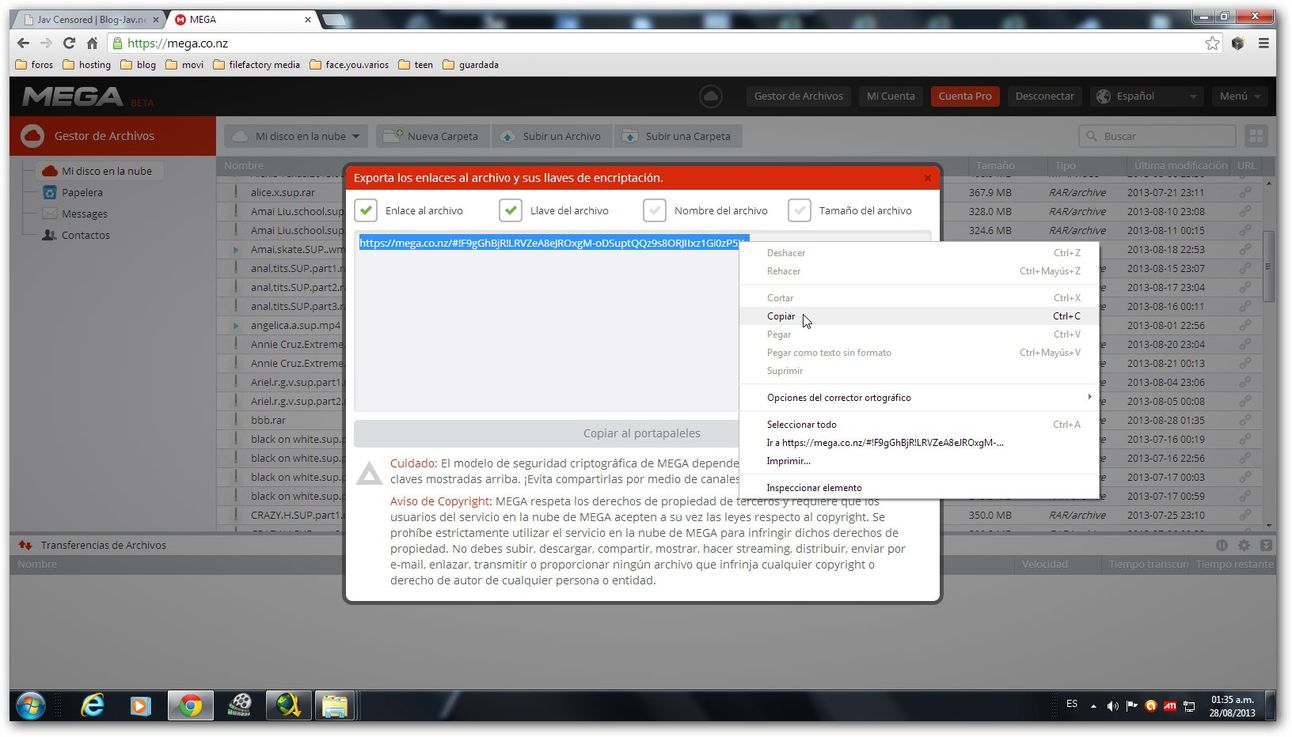The image size is (1292, 737).
Task: Click Copiar al portapapeles button
Action: (642, 434)
